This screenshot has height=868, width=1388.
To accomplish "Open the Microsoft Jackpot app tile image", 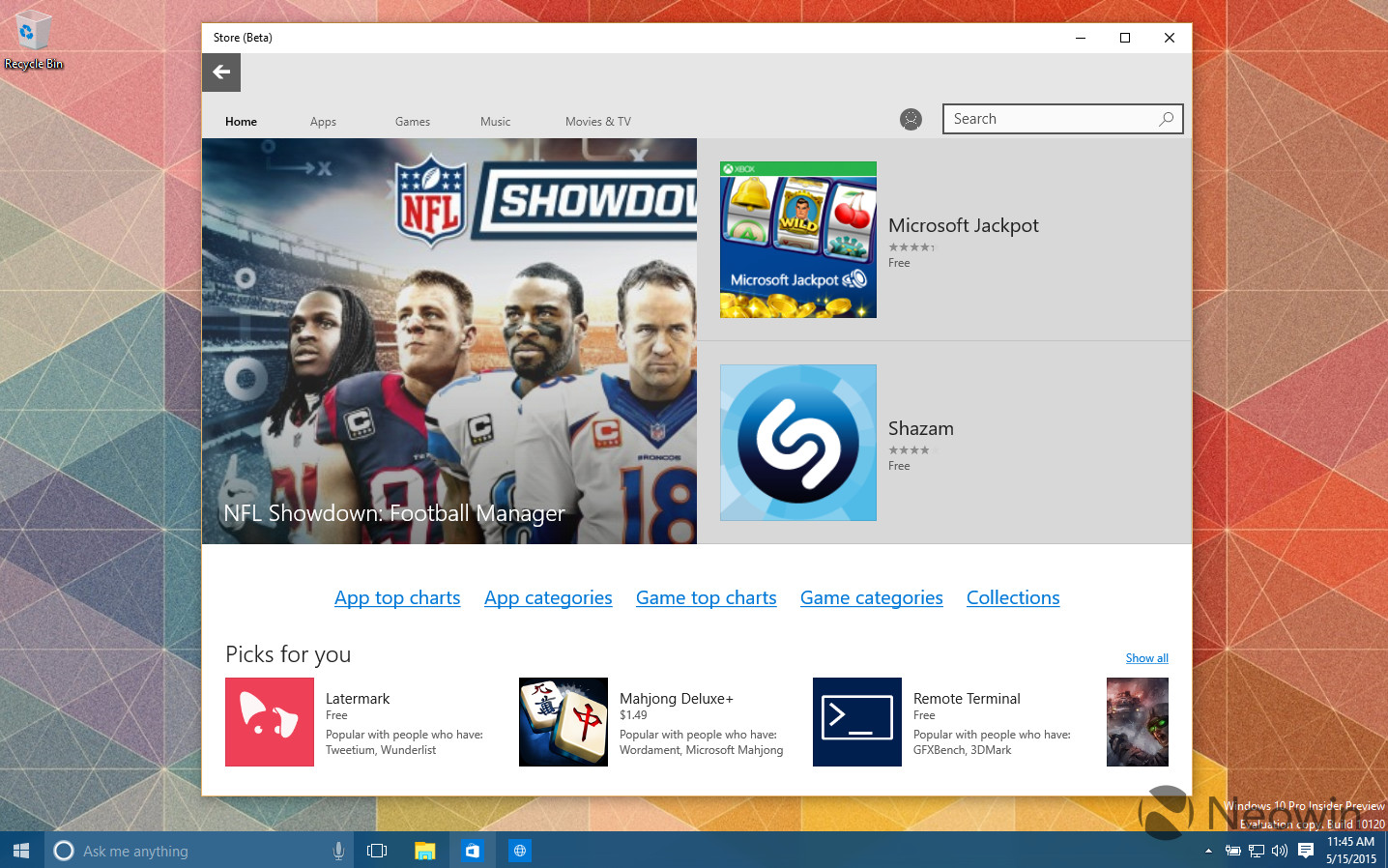I will (798, 240).
